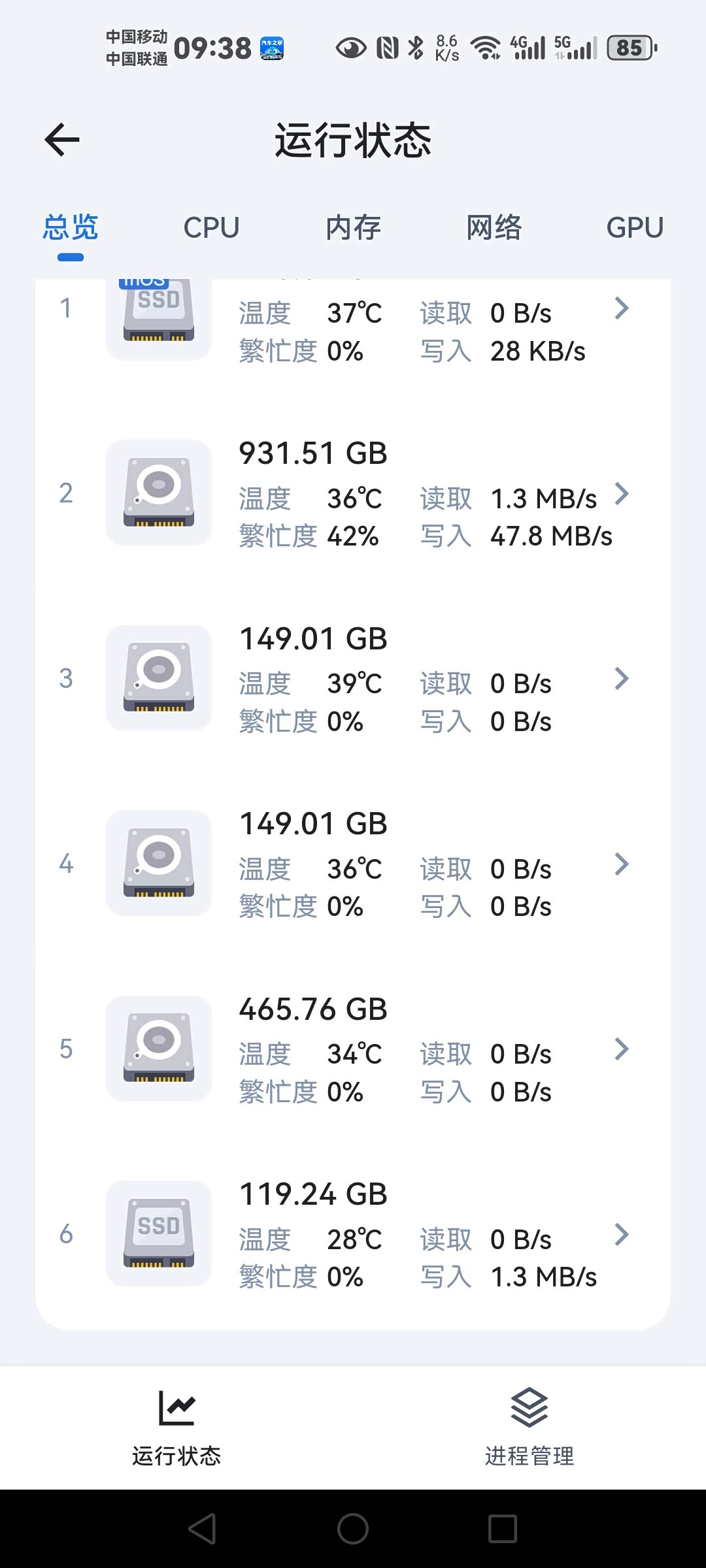Tap the 运行状态 chart icon

[176, 1407]
